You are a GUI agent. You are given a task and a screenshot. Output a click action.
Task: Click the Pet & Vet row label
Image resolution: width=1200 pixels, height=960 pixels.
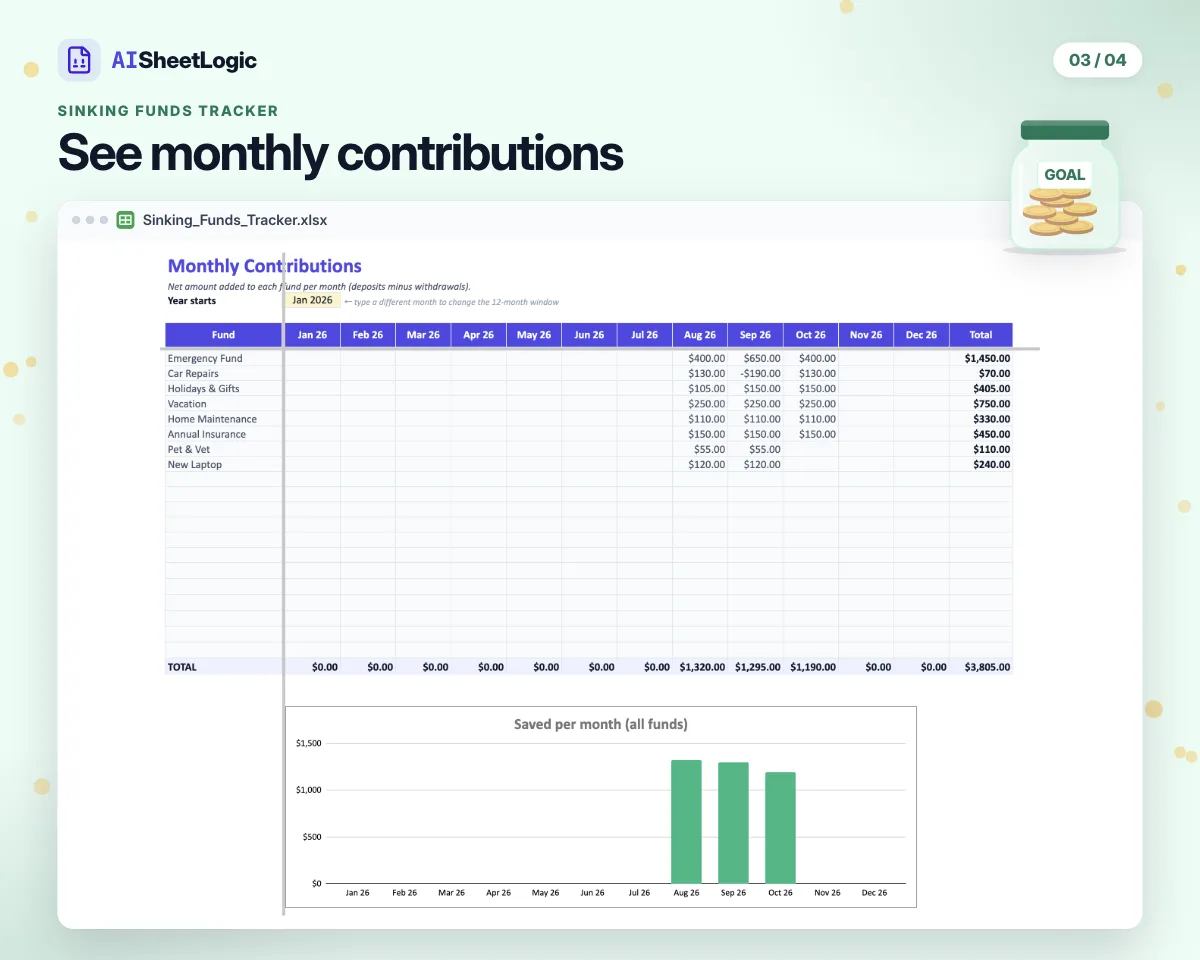click(x=189, y=449)
